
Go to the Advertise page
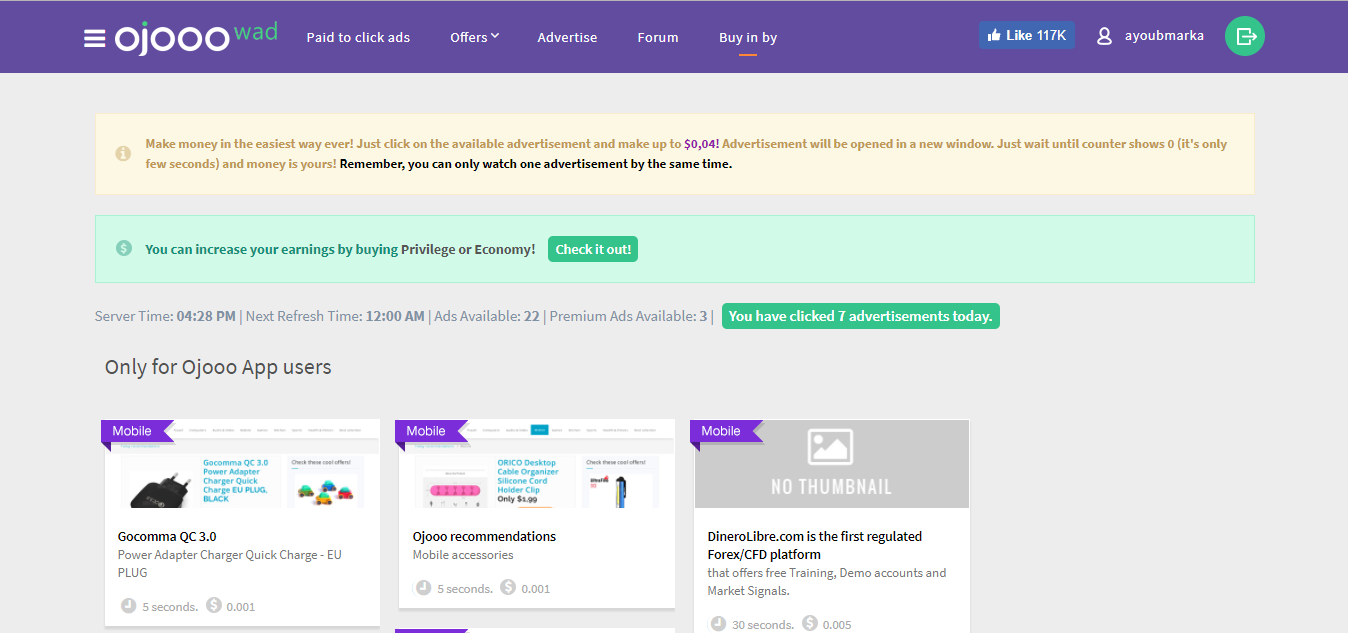pyautogui.click(x=567, y=37)
